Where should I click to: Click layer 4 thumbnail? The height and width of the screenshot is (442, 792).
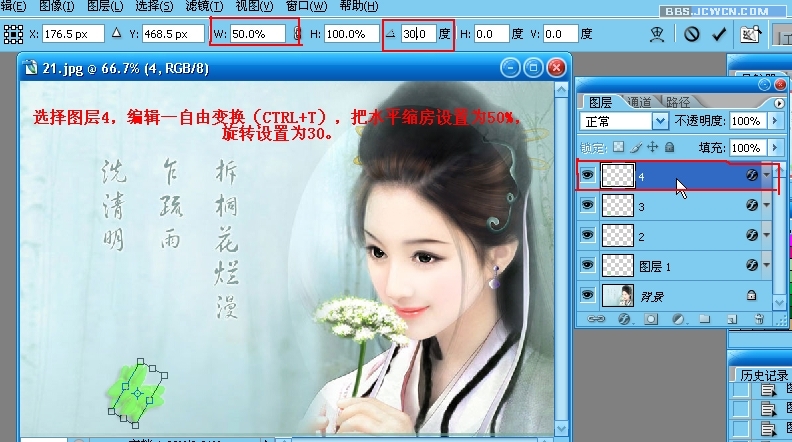pos(618,176)
